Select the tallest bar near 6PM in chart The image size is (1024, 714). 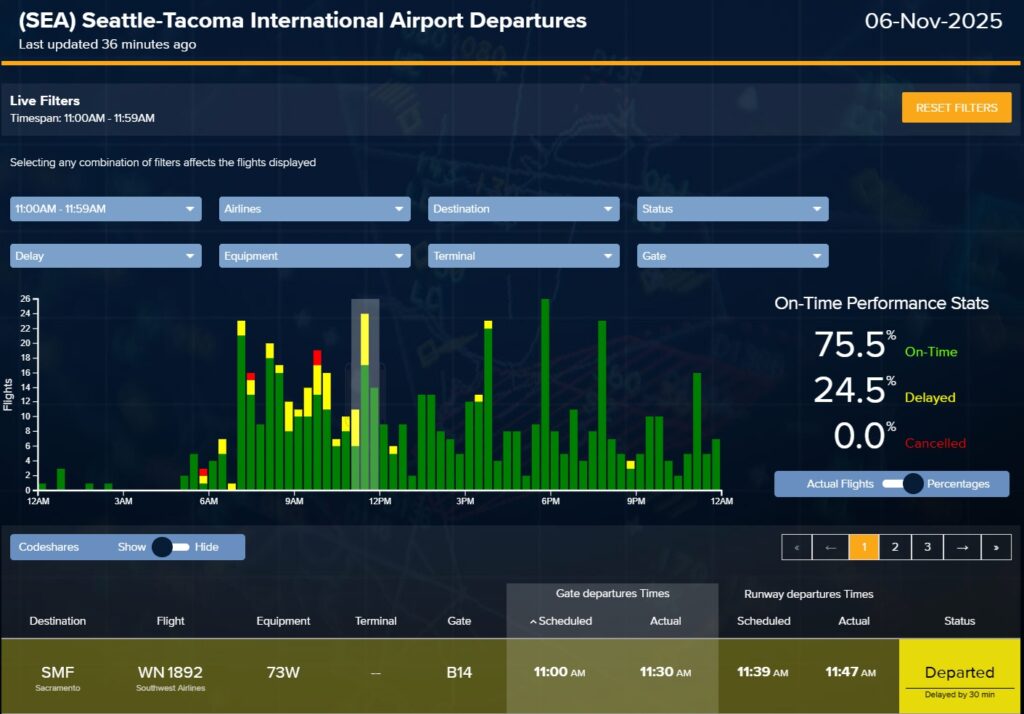click(x=545, y=395)
